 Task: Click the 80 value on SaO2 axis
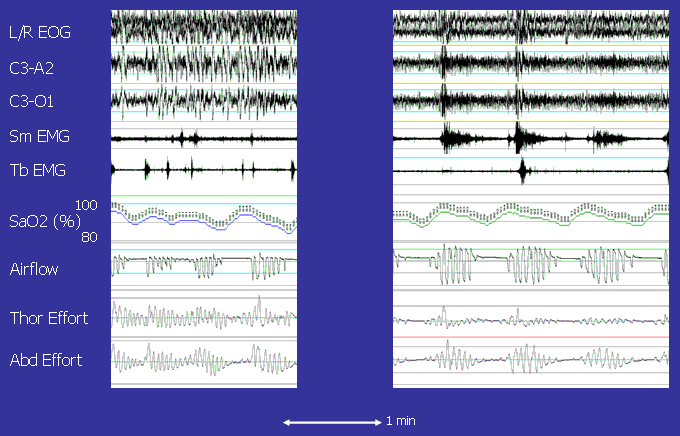[90, 237]
